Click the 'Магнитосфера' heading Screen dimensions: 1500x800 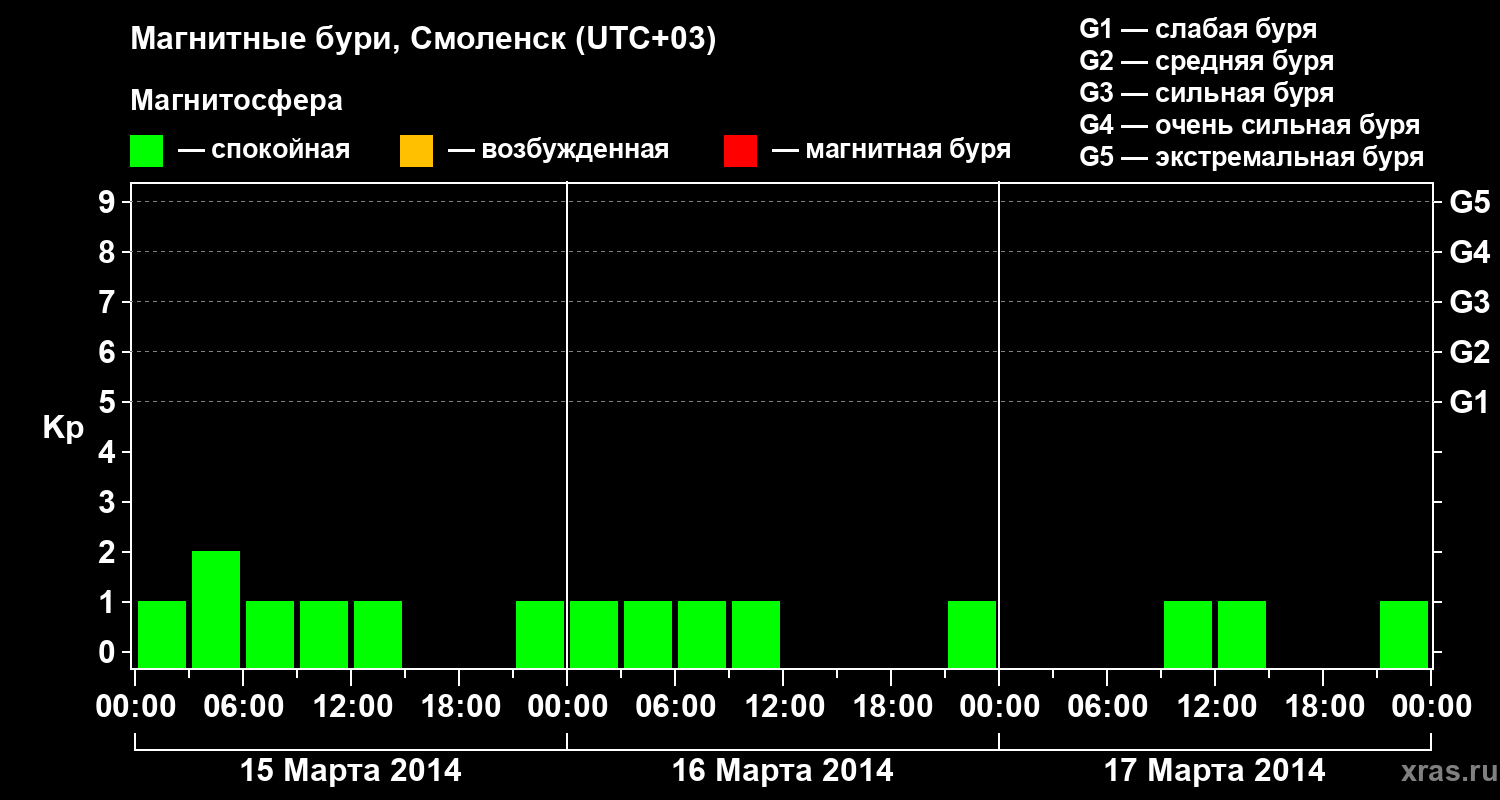pyautogui.click(x=236, y=101)
